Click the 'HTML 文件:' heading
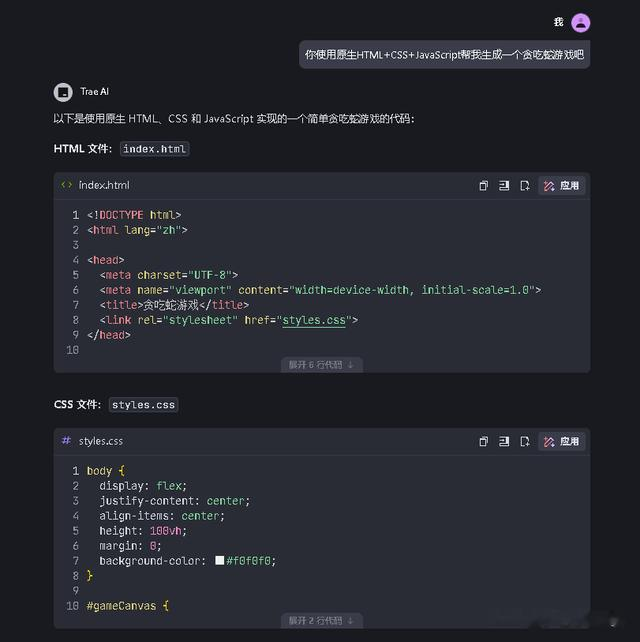The height and width of the screenshot is (642, 640). click(83, 149)
